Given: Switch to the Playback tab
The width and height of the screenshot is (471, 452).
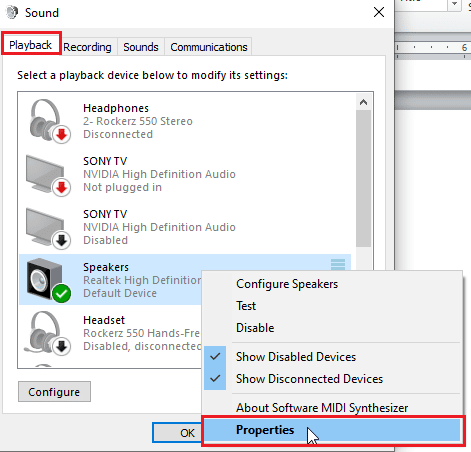Looking at the screenshot, I should click(x=31, y=45).
